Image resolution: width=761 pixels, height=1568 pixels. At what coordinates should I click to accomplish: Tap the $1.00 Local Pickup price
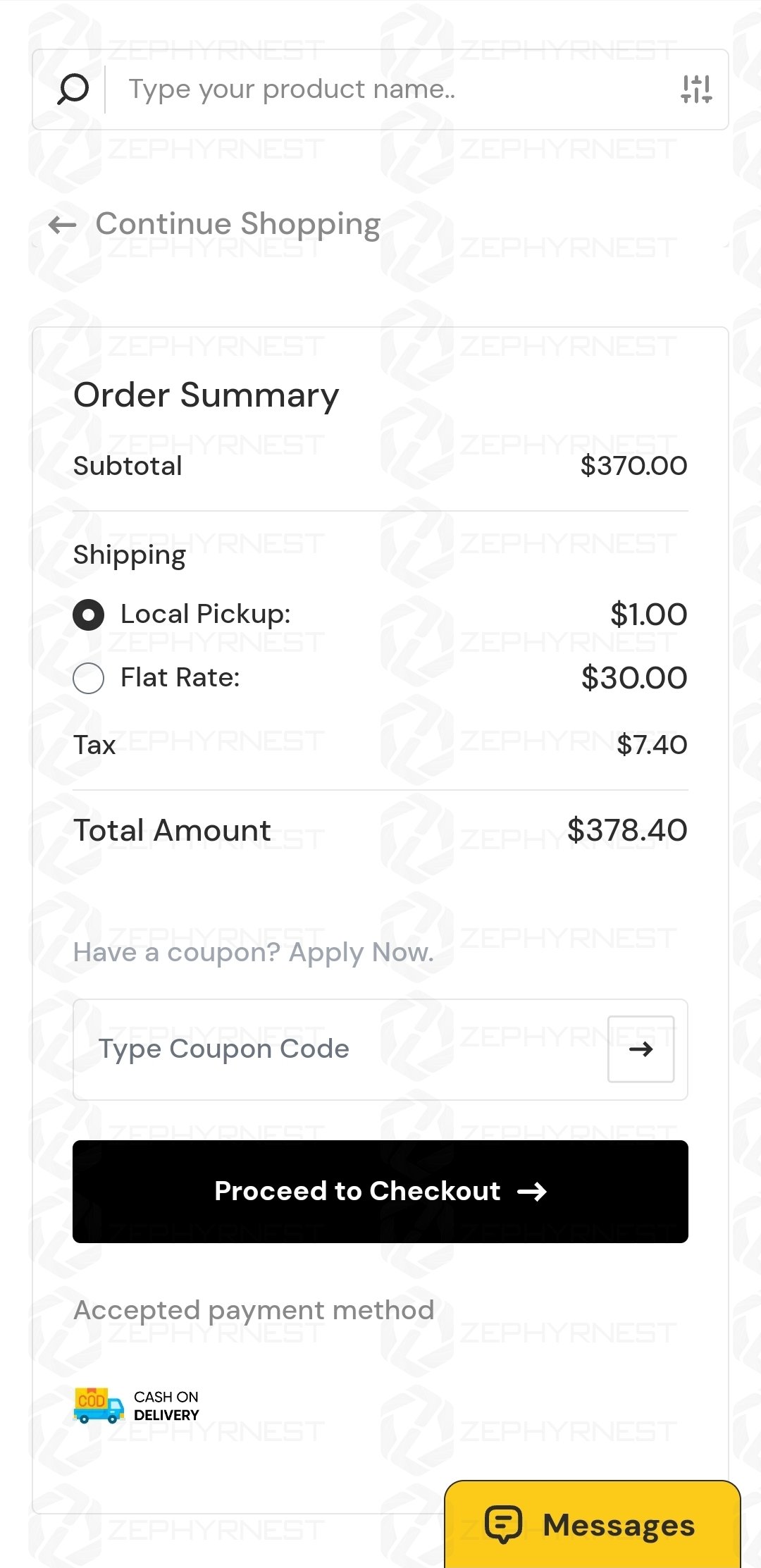coord(648,615)
